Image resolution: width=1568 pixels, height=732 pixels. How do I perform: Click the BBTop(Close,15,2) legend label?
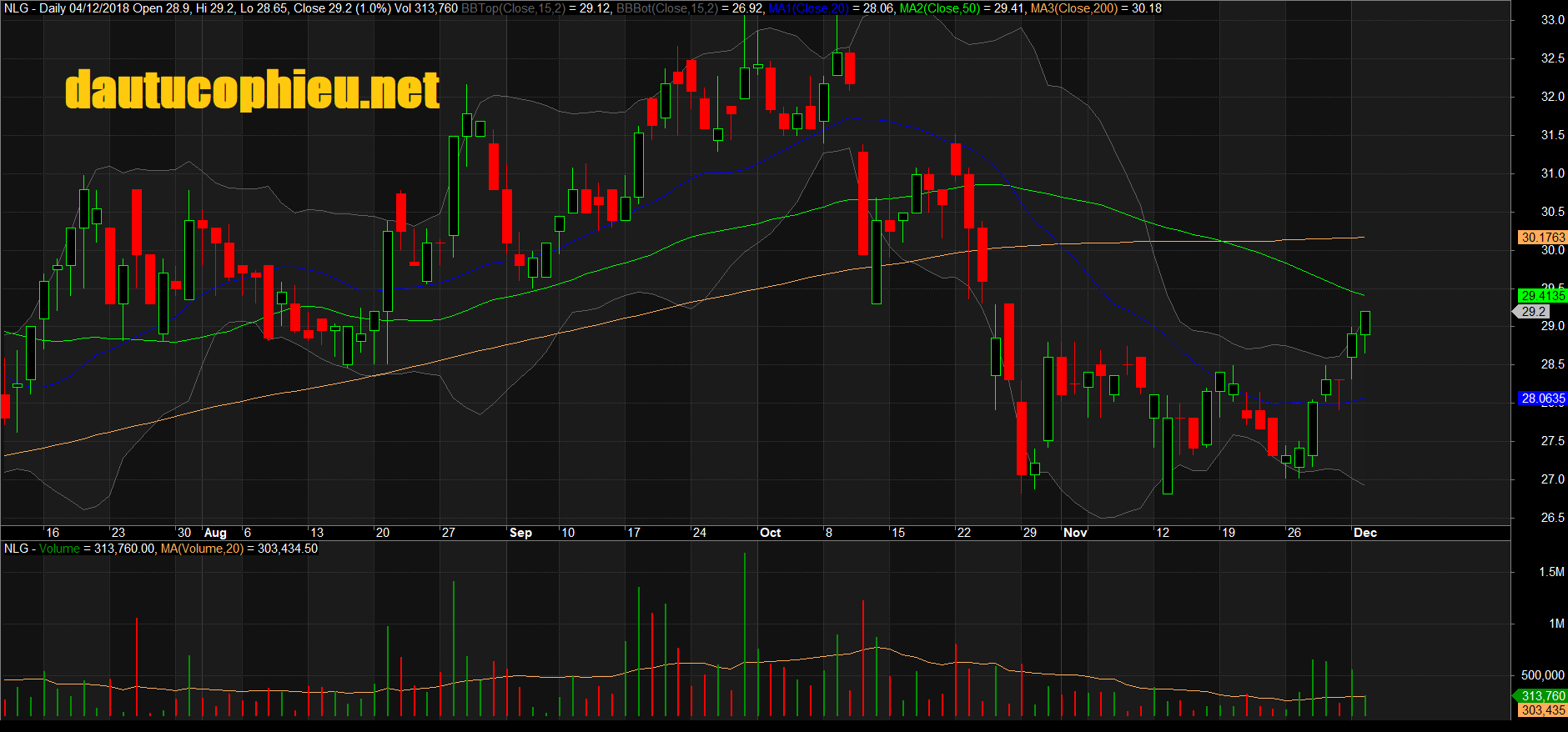(513, 8)
